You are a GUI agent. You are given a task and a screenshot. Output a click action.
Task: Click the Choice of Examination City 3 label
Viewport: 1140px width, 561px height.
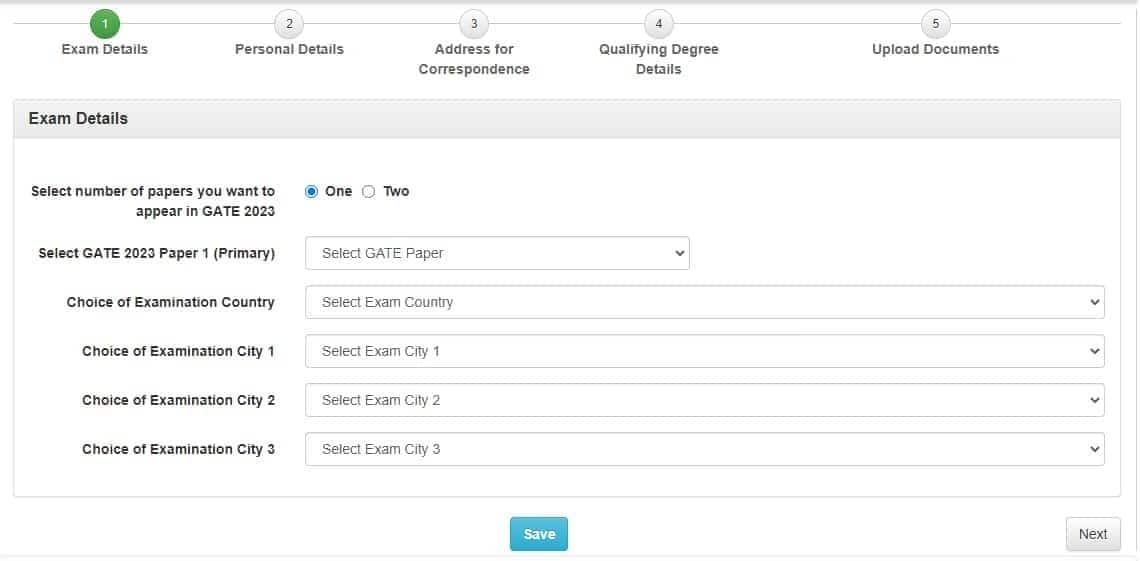pos(178,449)
